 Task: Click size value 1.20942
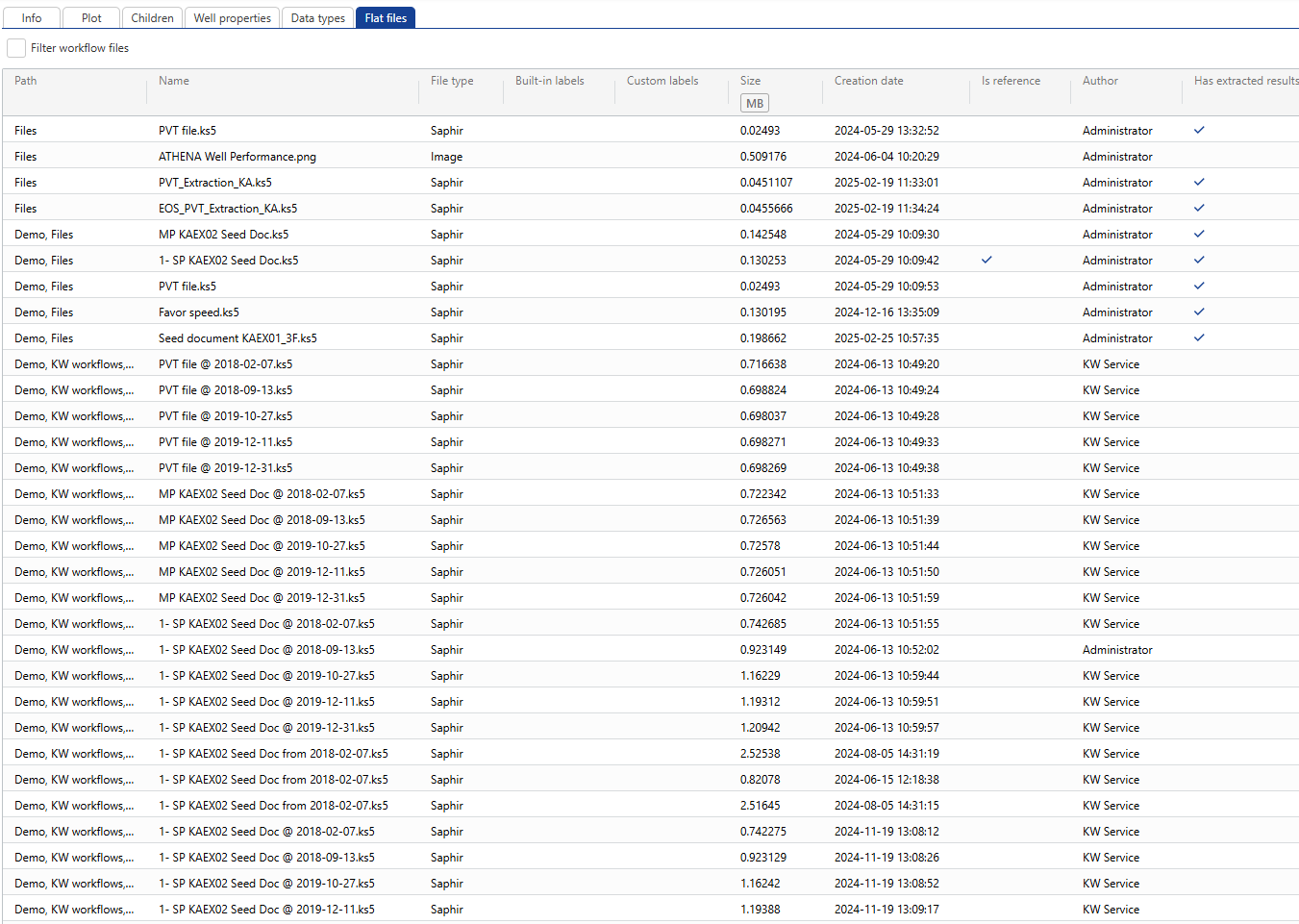[761, 728]
